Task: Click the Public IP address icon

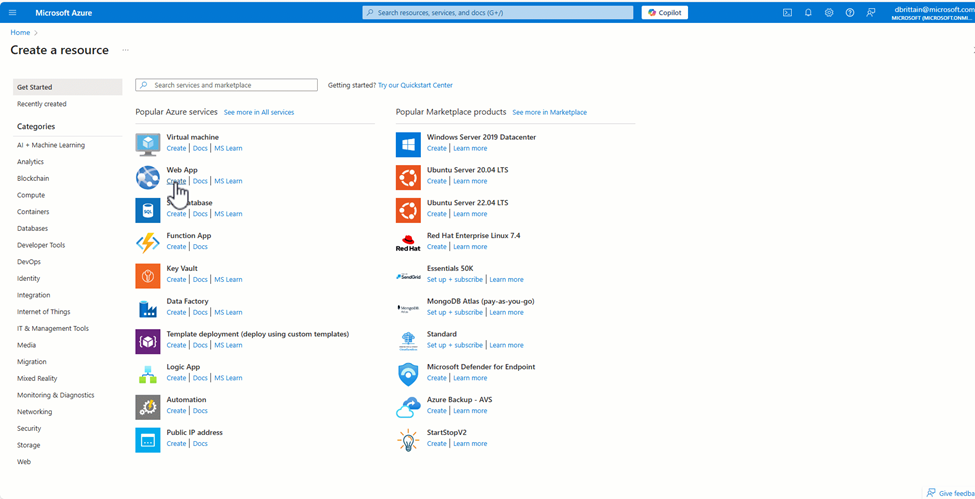Action: [x=148, y=440]
